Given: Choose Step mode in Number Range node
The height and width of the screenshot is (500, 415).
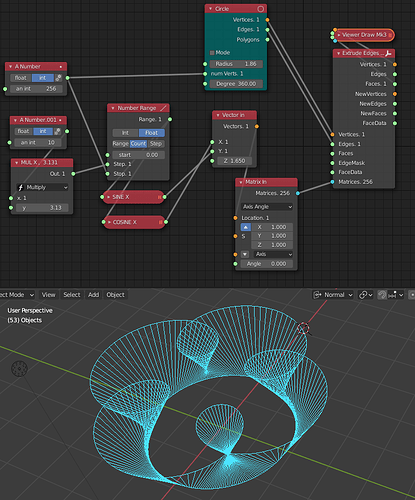Looking at the screenshot, I should click(x=156, y=144).
